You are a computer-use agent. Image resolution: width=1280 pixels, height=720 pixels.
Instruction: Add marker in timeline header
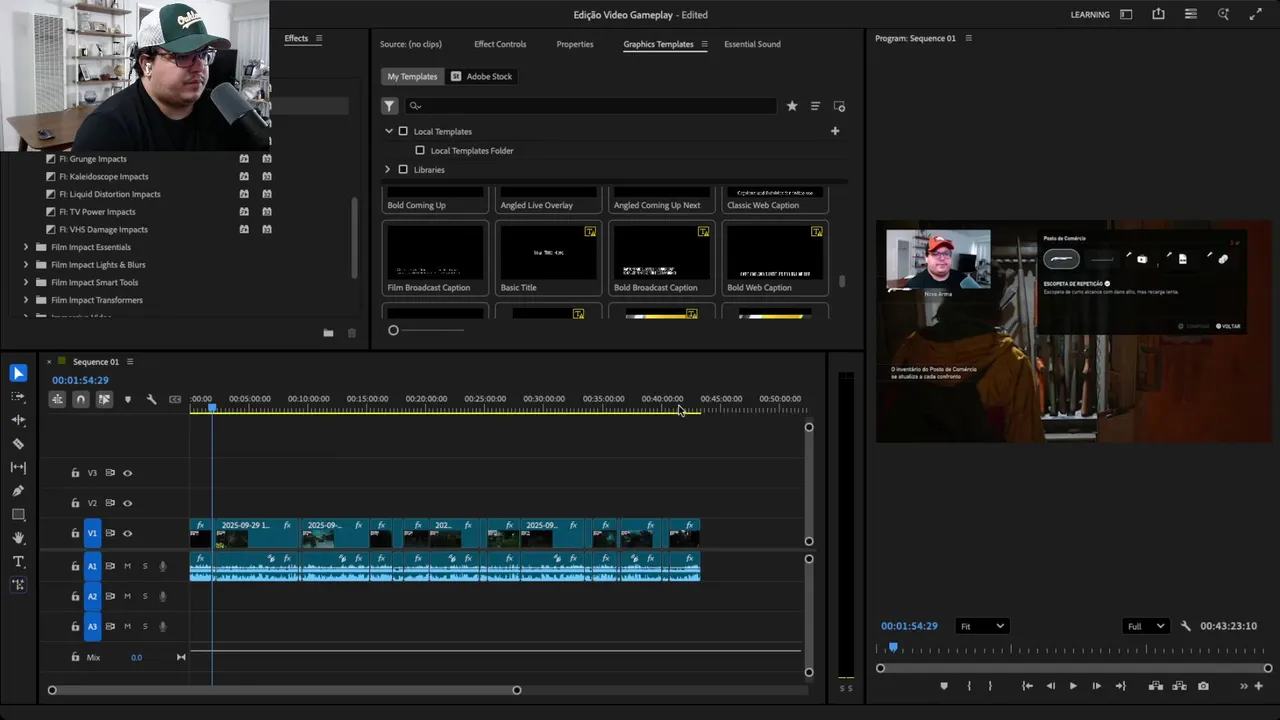[127, 399]
